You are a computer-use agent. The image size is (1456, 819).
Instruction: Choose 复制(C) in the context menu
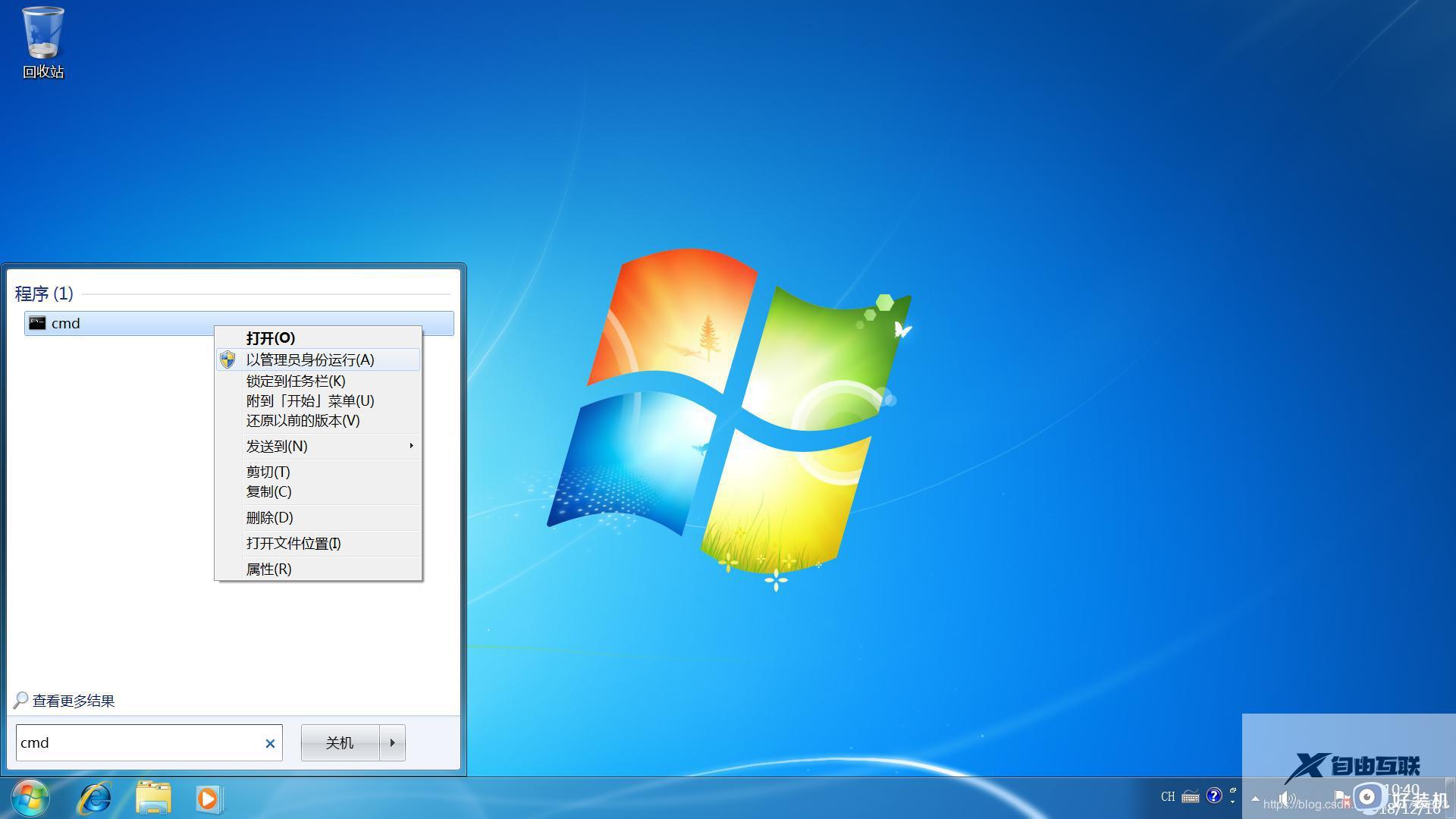(318, 491)
